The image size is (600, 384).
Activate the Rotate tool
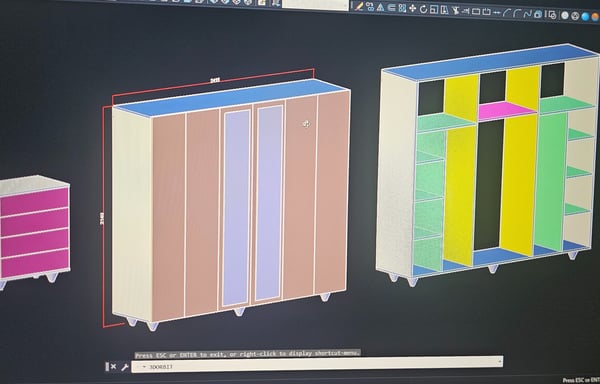point(423,9)
